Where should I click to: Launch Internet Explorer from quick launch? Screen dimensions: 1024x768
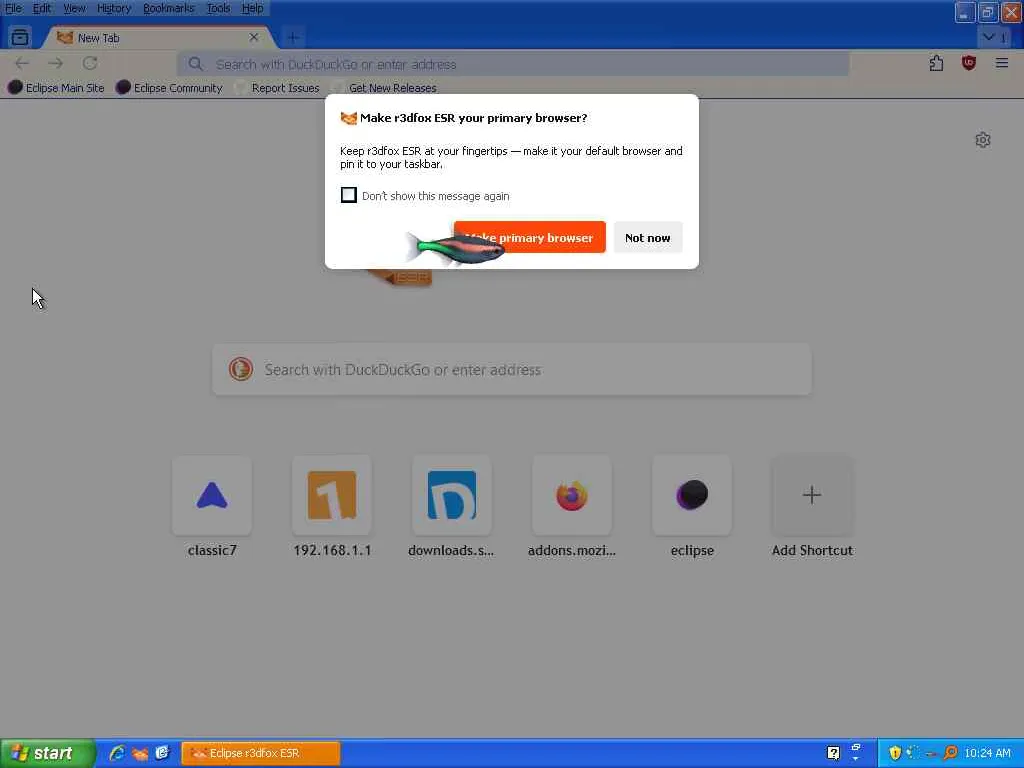[117, 753]
